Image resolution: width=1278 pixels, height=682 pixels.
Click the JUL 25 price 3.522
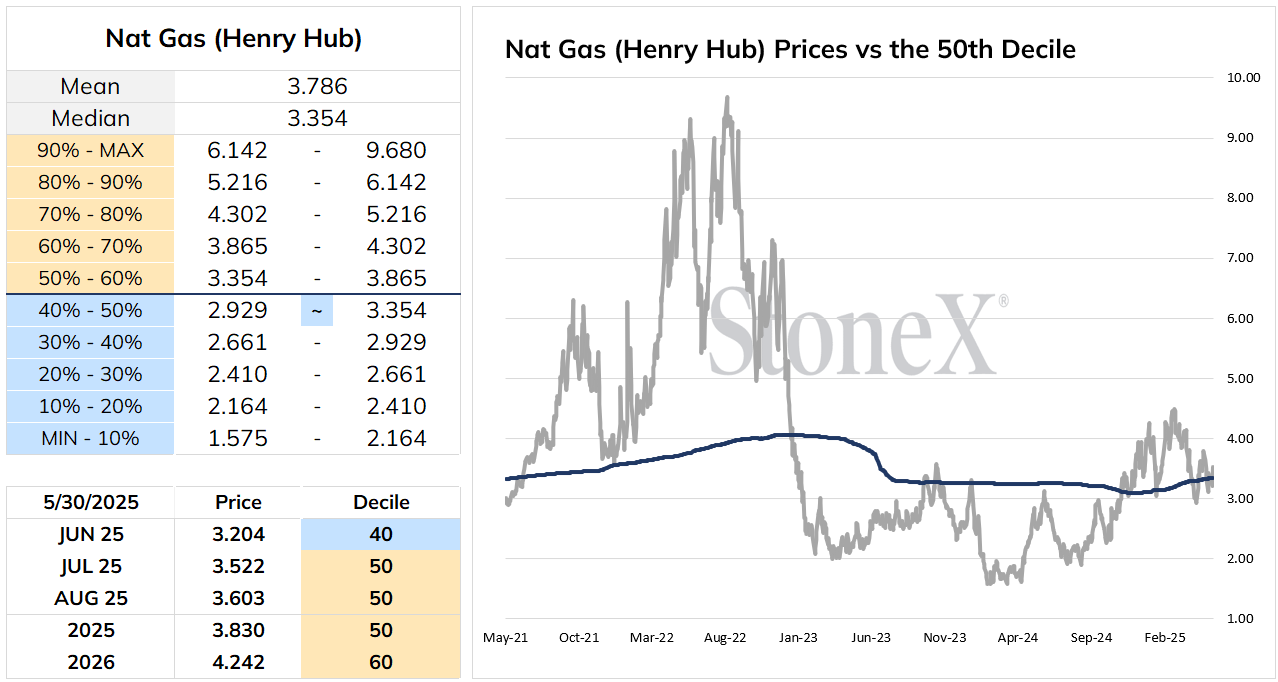(238, 566)
